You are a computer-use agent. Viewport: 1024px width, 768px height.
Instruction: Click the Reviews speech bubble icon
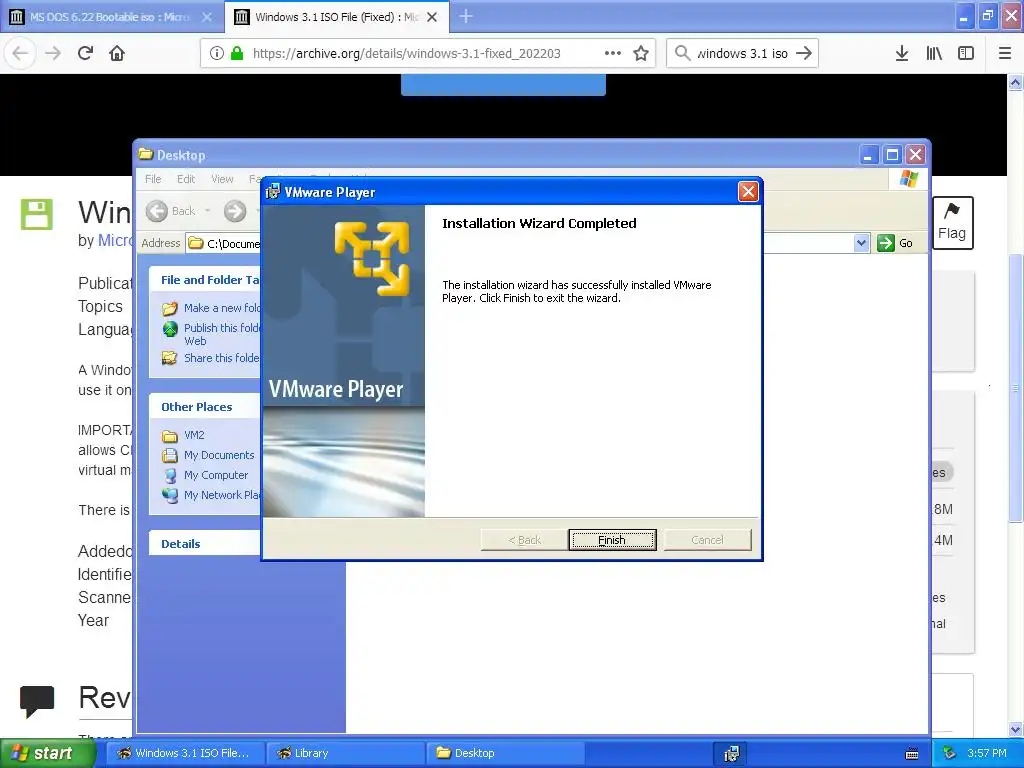(37, 701)
